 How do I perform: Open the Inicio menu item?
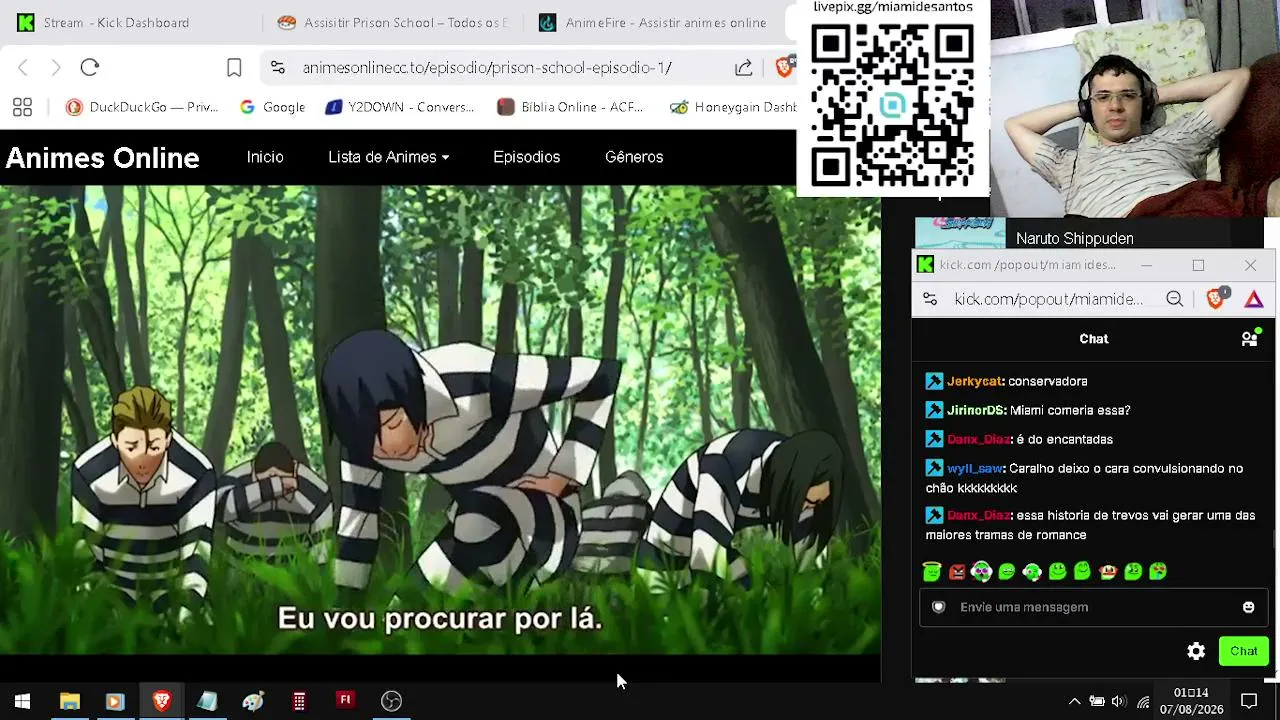pyautogui.click(x=265, y=157)
